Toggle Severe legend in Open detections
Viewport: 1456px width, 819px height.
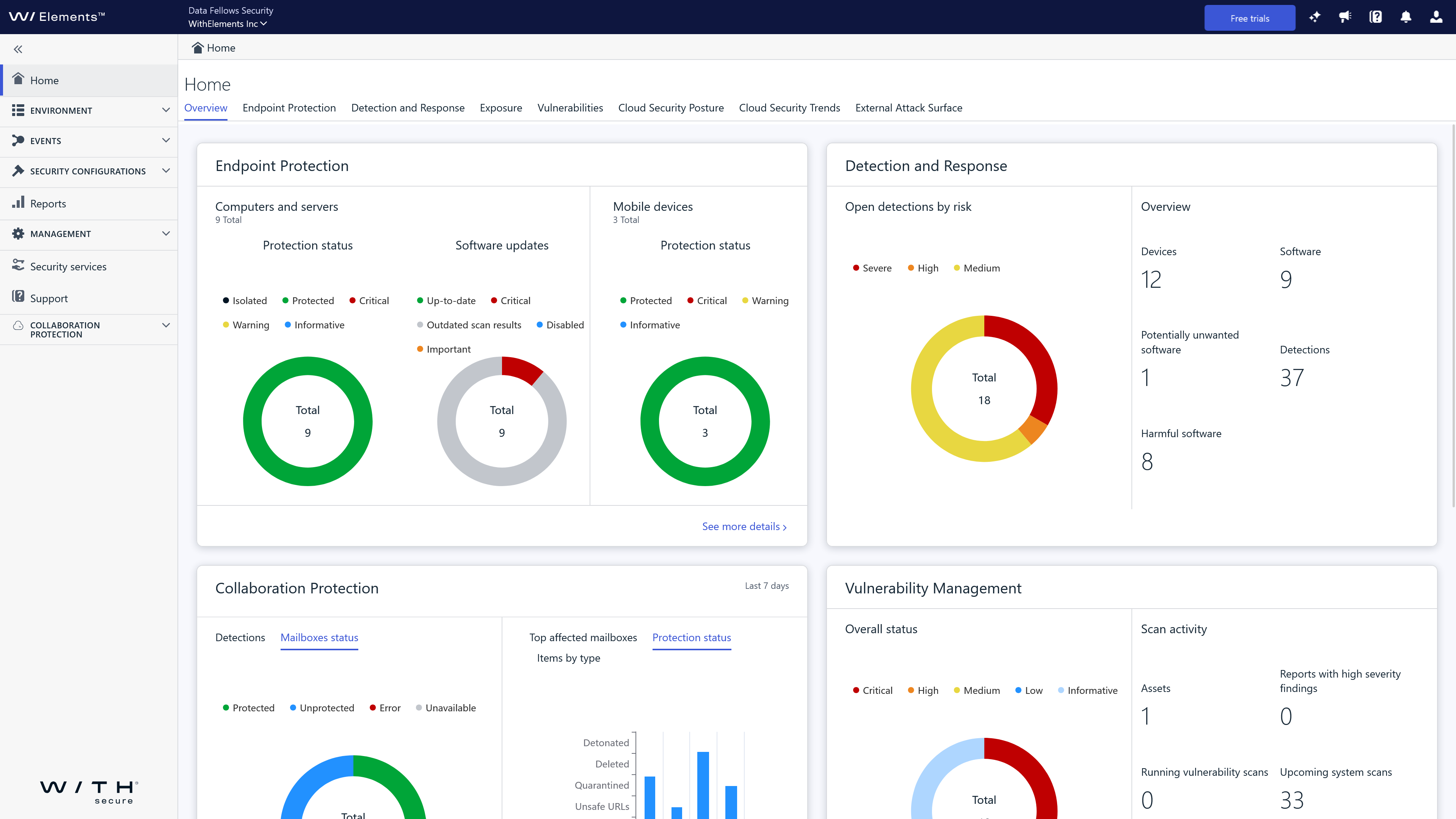point(872,268)
